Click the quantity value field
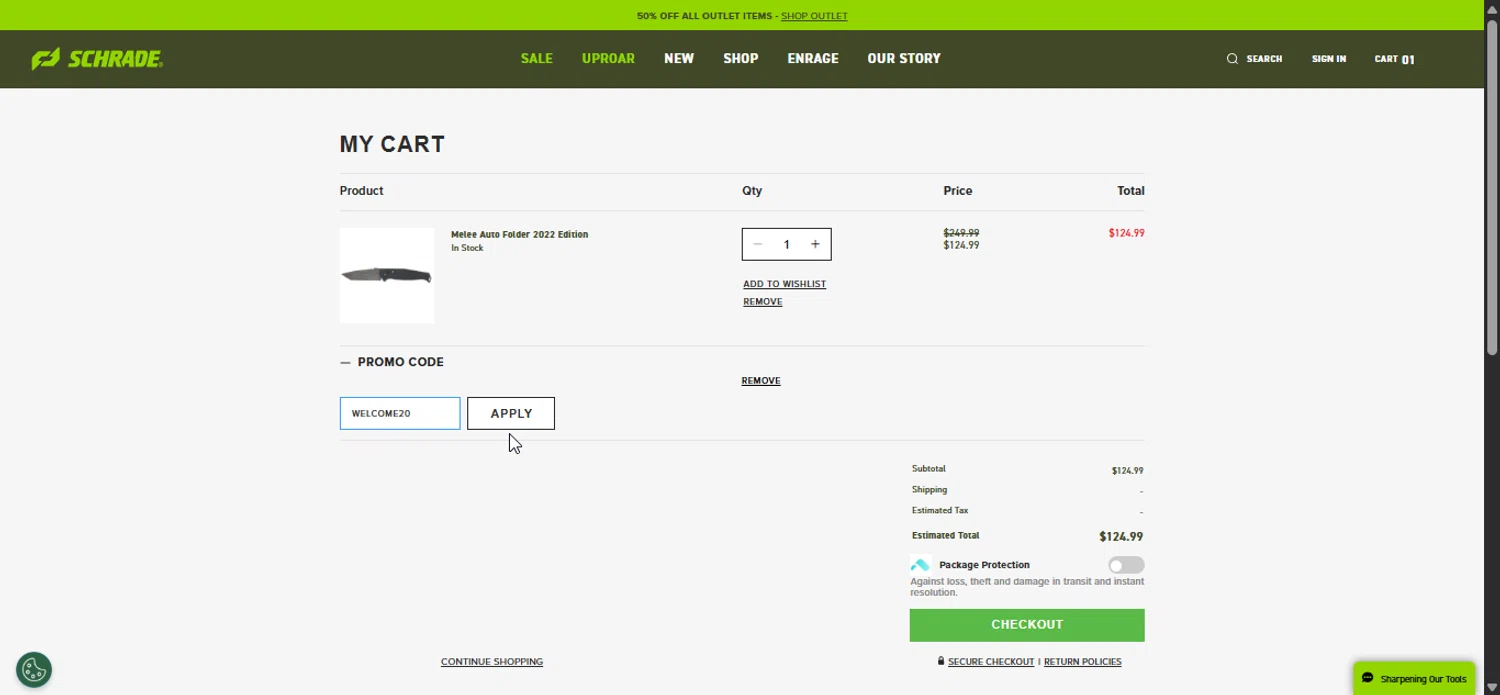Image resolution: width=1500 pixels, height=695 pixels. click(787, 244)
